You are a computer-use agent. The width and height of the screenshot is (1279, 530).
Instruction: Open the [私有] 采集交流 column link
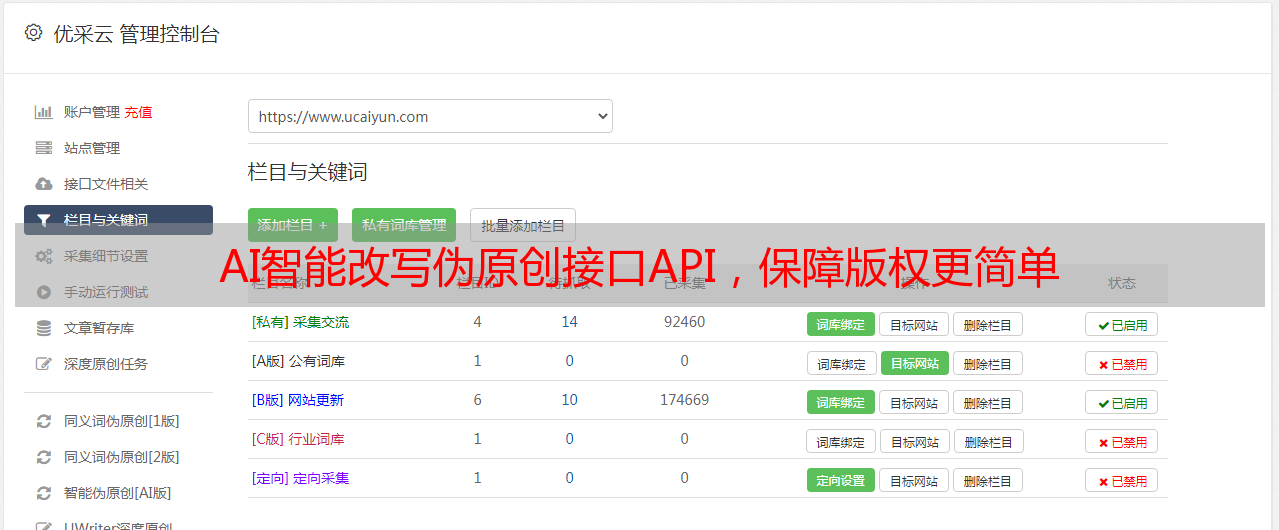pyautogui.click(x=300, y=322)
